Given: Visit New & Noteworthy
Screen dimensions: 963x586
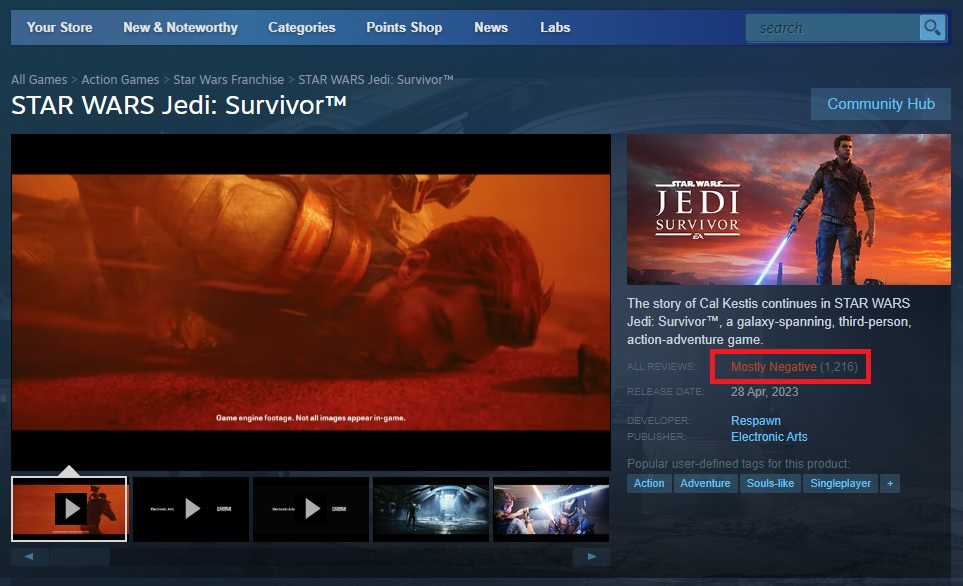Looking at the screenshot, I should 180,28.
